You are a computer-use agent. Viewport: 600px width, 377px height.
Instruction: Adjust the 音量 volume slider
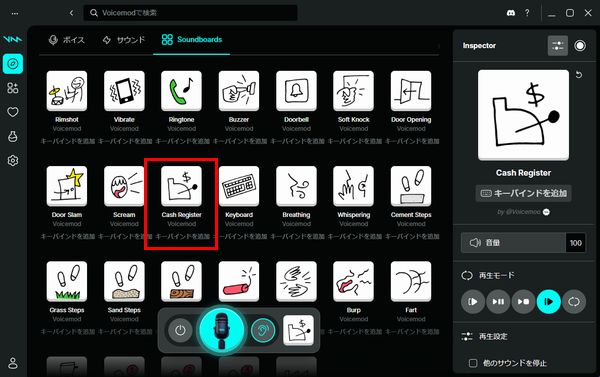[x=513, y=243]
